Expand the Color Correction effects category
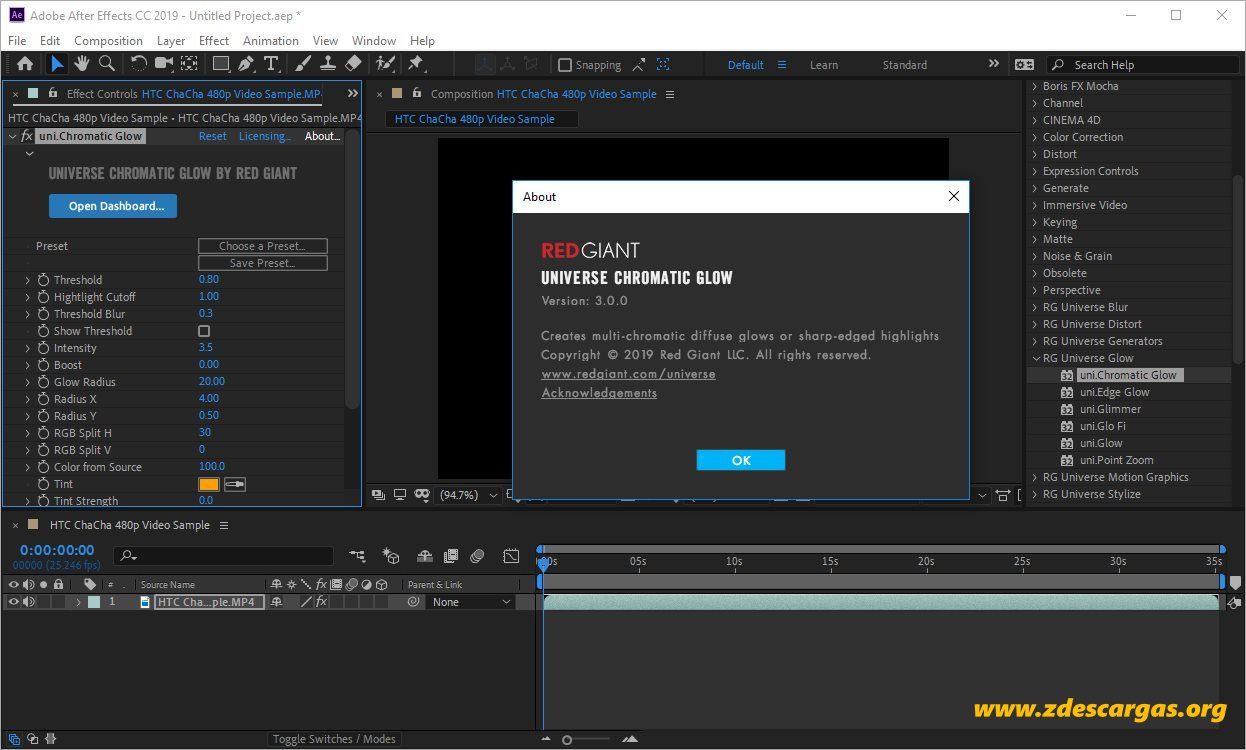The image size is (1246, 750). (x=1034, y=137)
